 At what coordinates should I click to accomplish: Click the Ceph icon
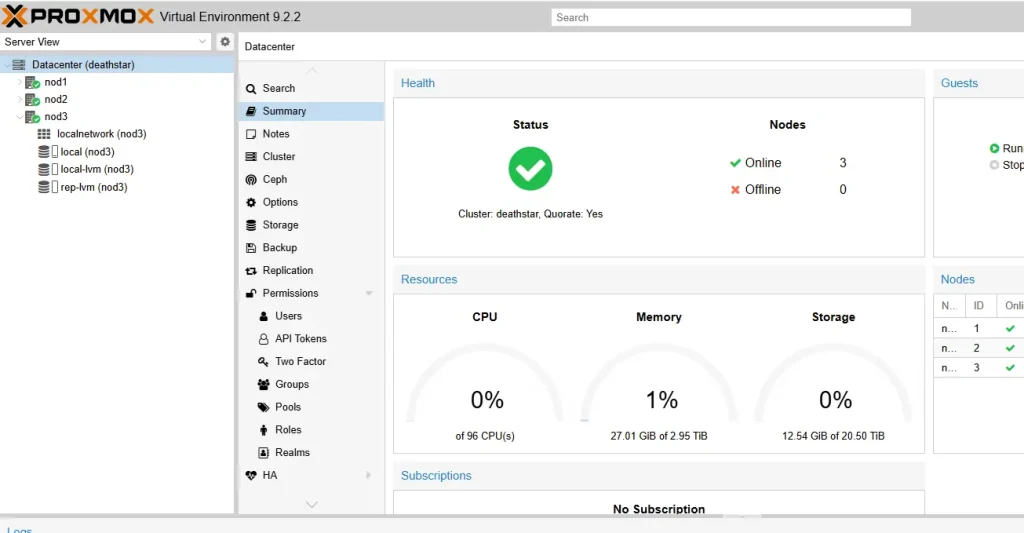click(251, 180)
